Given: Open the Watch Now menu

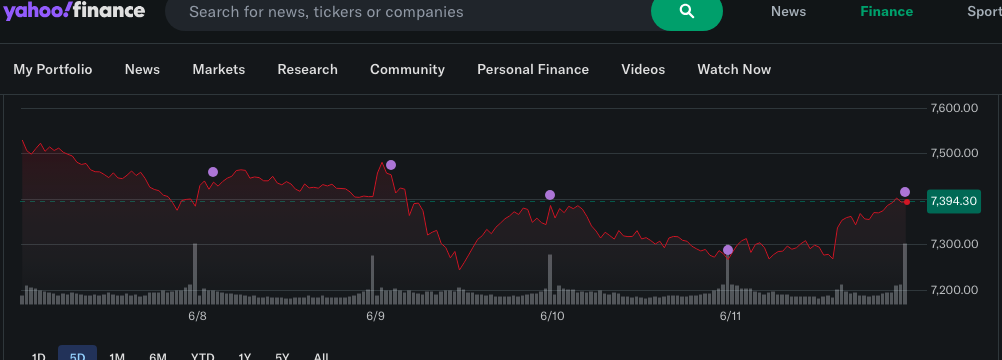Looking at the screenshot, I should [x=734, y=69].
